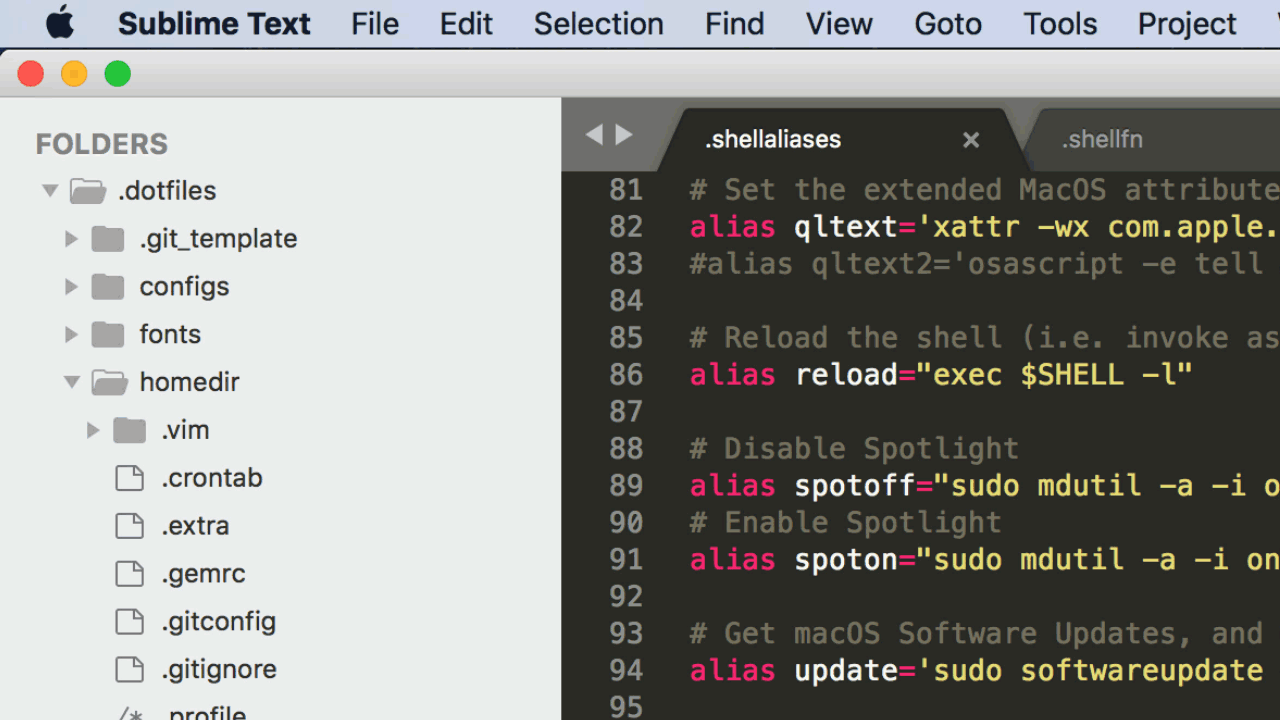Click the fonts folder icon
1280x720 pixels.
coord(108,334)
